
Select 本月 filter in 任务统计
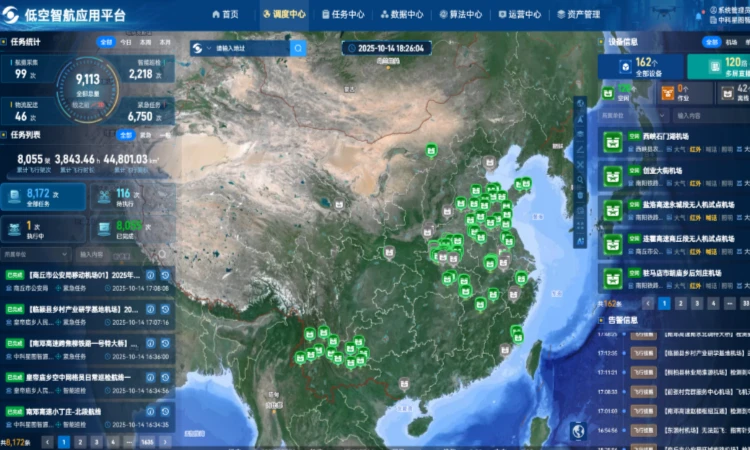[x=165, y=42]
